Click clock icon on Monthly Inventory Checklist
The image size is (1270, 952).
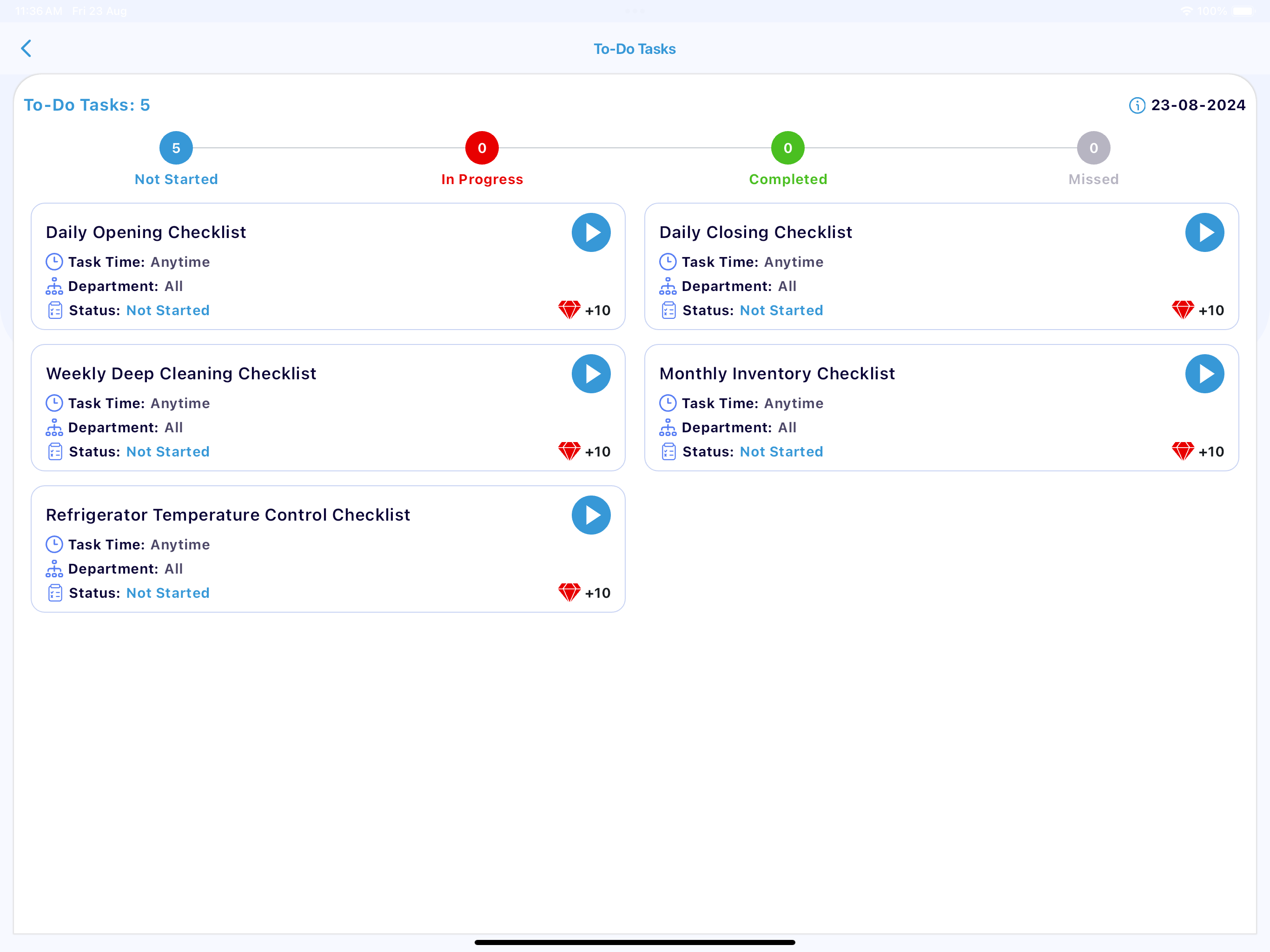coord(667,403)
